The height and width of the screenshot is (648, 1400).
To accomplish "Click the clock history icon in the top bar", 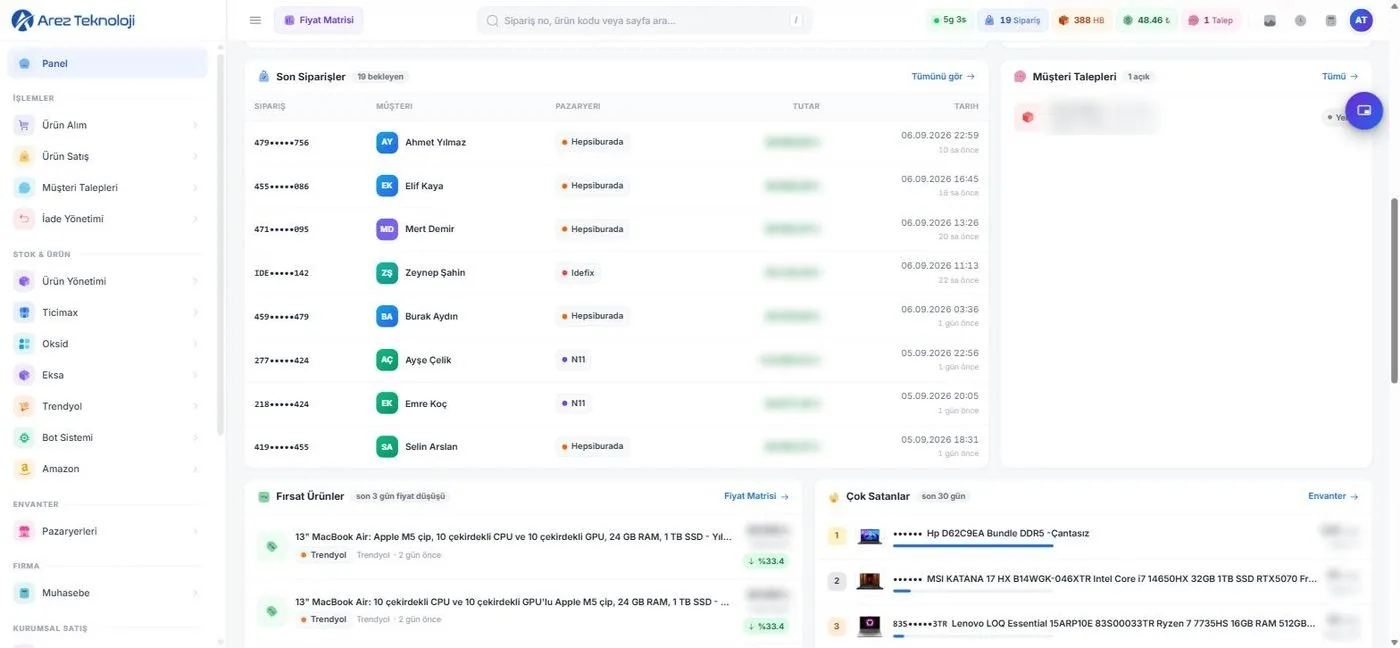I will (x=1300, y=20).
